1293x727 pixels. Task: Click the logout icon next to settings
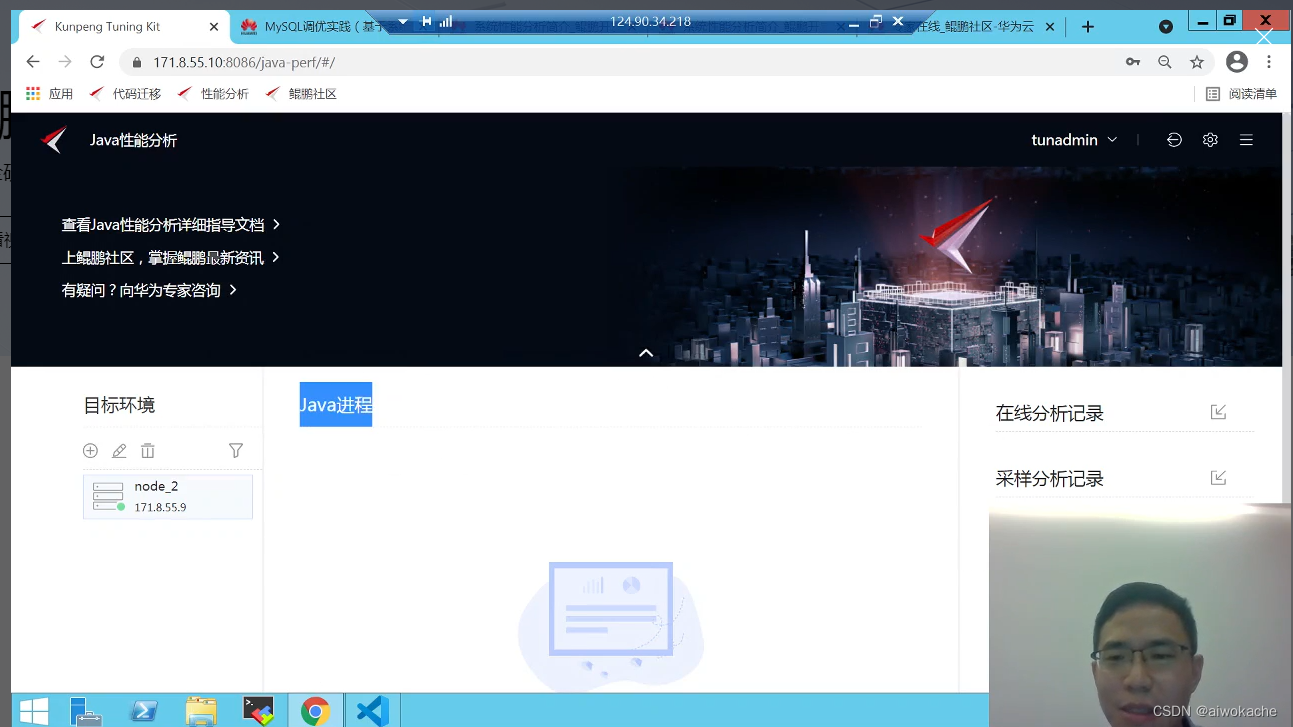(1174, 140)
